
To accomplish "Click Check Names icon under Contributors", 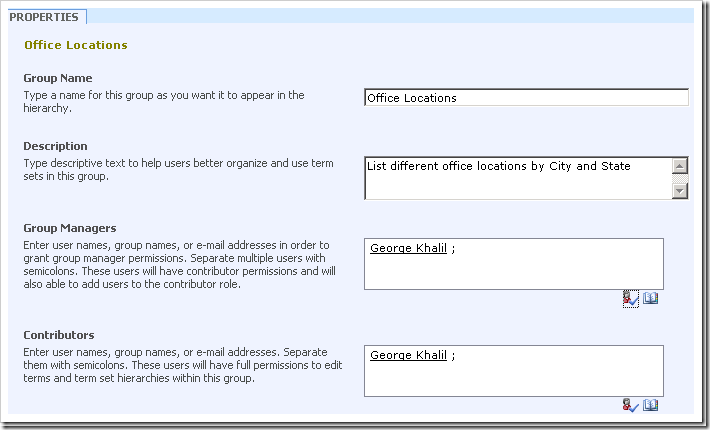I will click(x=631, y=405).
